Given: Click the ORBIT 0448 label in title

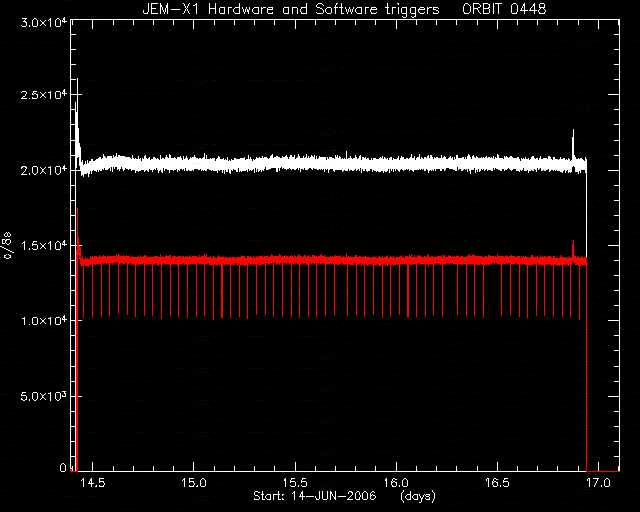Looking at the screenshot, I should (504, 9).
